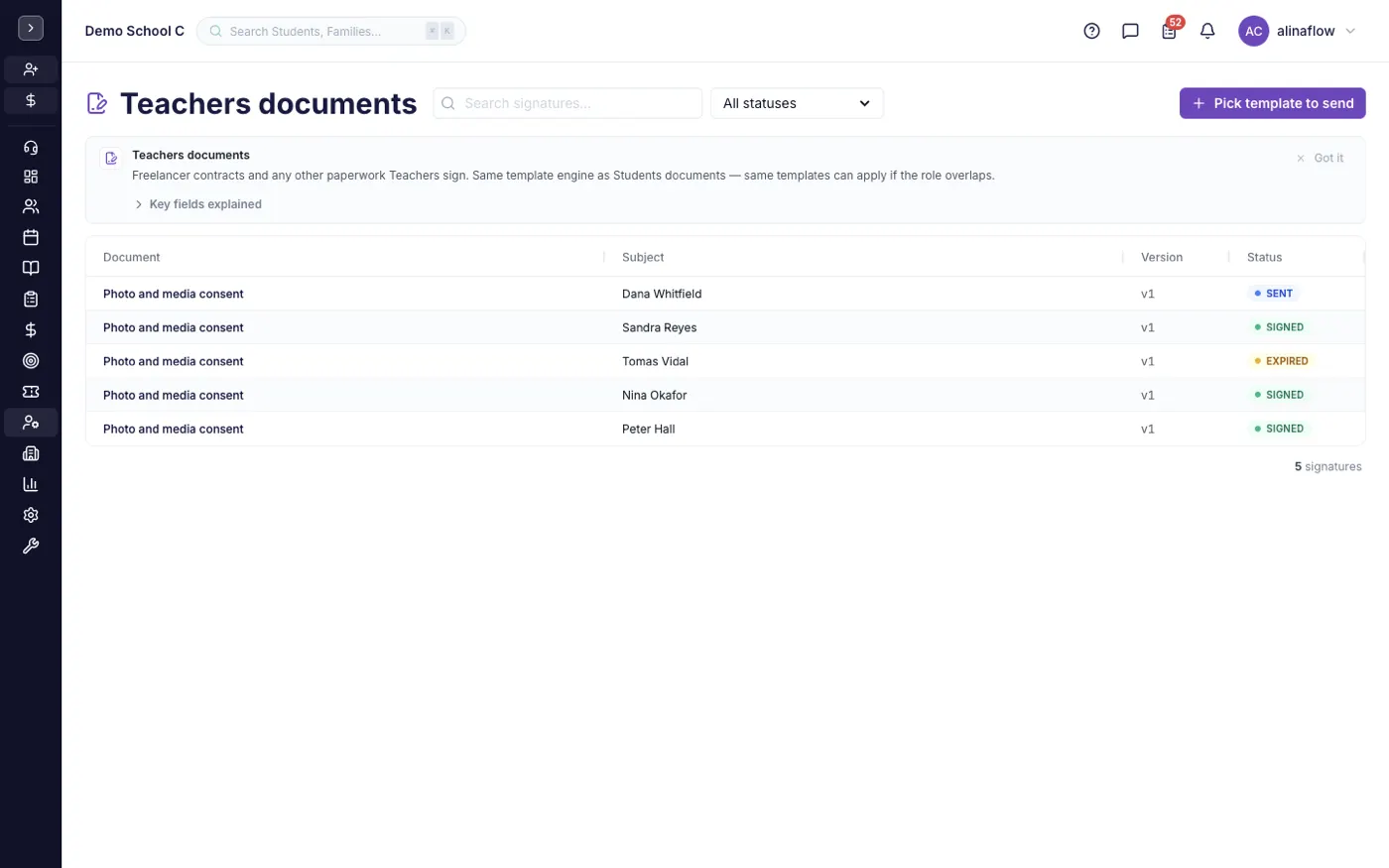Open the open-book icon in sidebar
Screen dimensions: 1389x868
click(31, 268)
